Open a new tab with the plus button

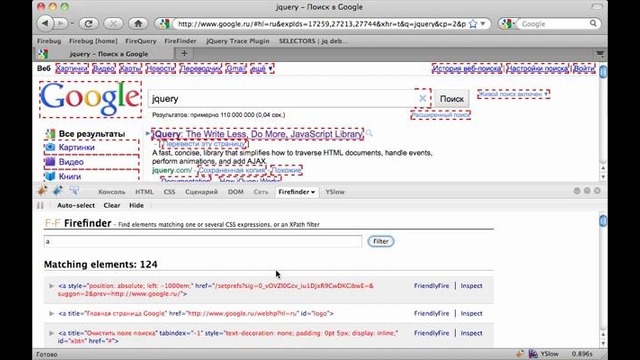point(184,53)
